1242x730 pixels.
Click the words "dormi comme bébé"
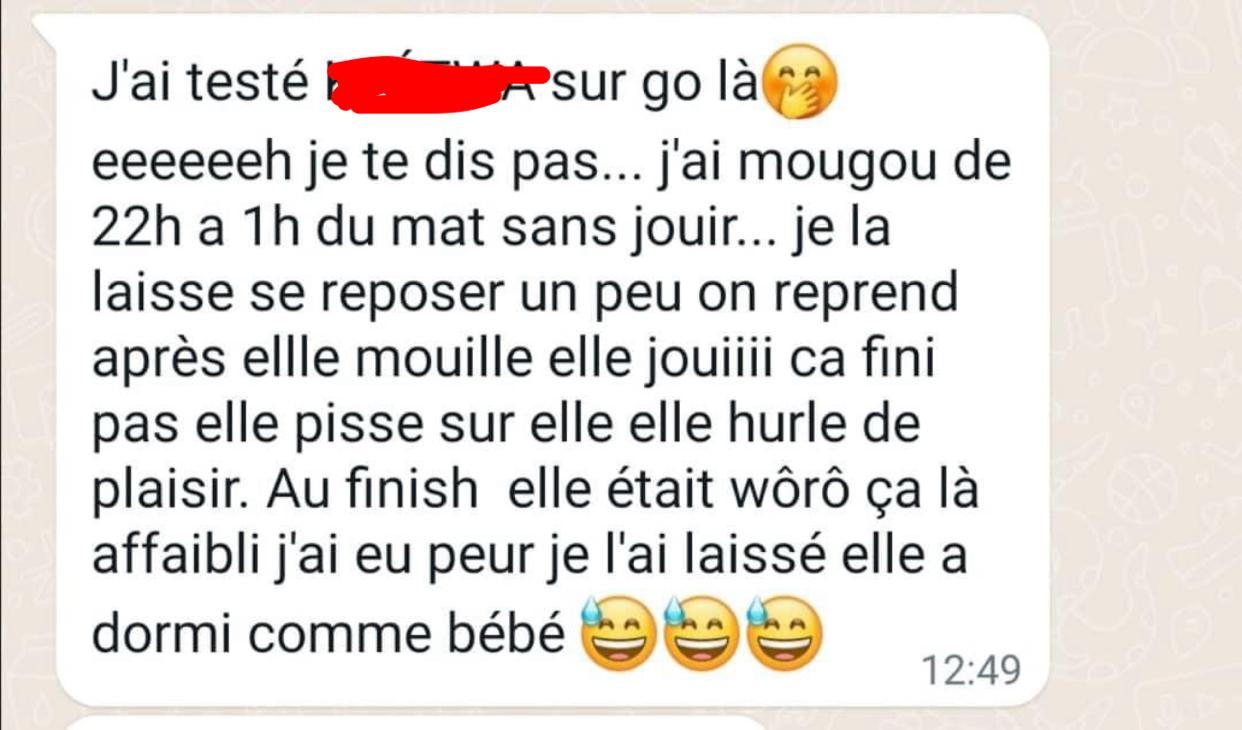[x=329, y=634]
